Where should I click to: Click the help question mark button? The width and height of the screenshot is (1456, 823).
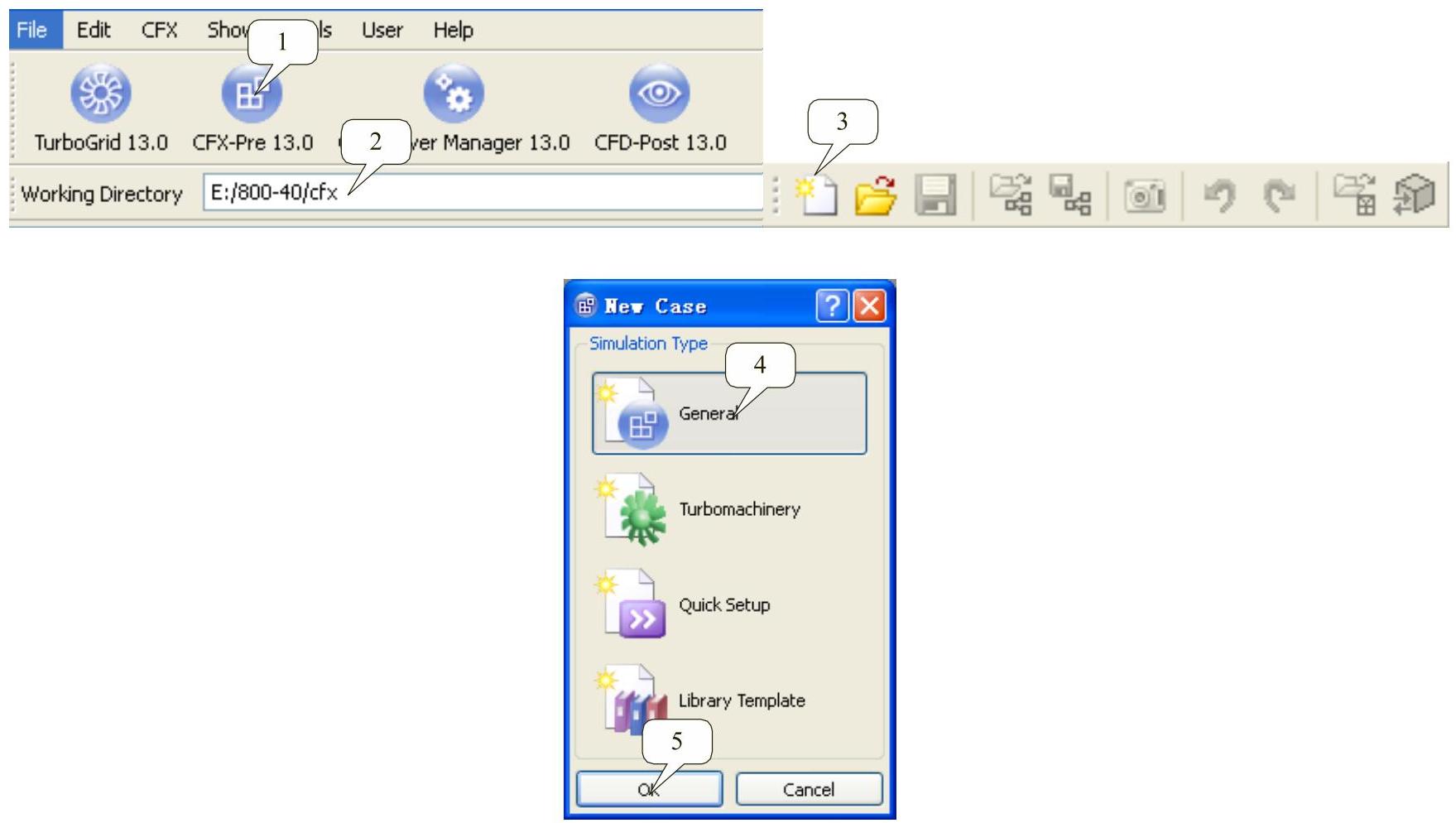point(832,306)
